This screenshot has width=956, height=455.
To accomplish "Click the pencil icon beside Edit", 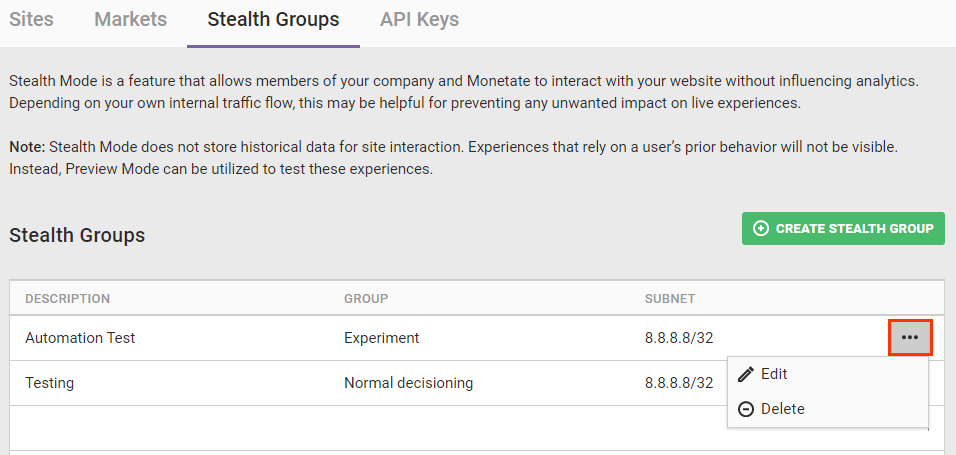I will (745, 374).
